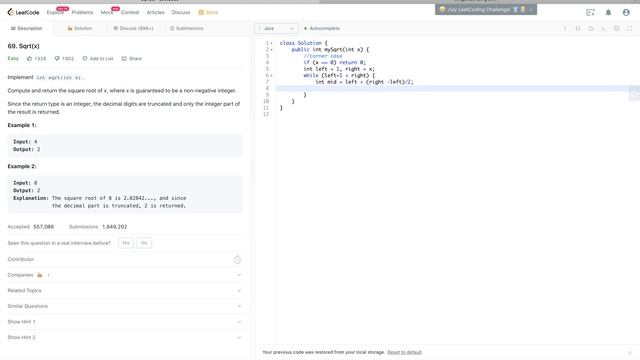This screenshot has height=360, width=640.
Task: Toggle the Autocomplete option
Action: (x=322, y=29)
